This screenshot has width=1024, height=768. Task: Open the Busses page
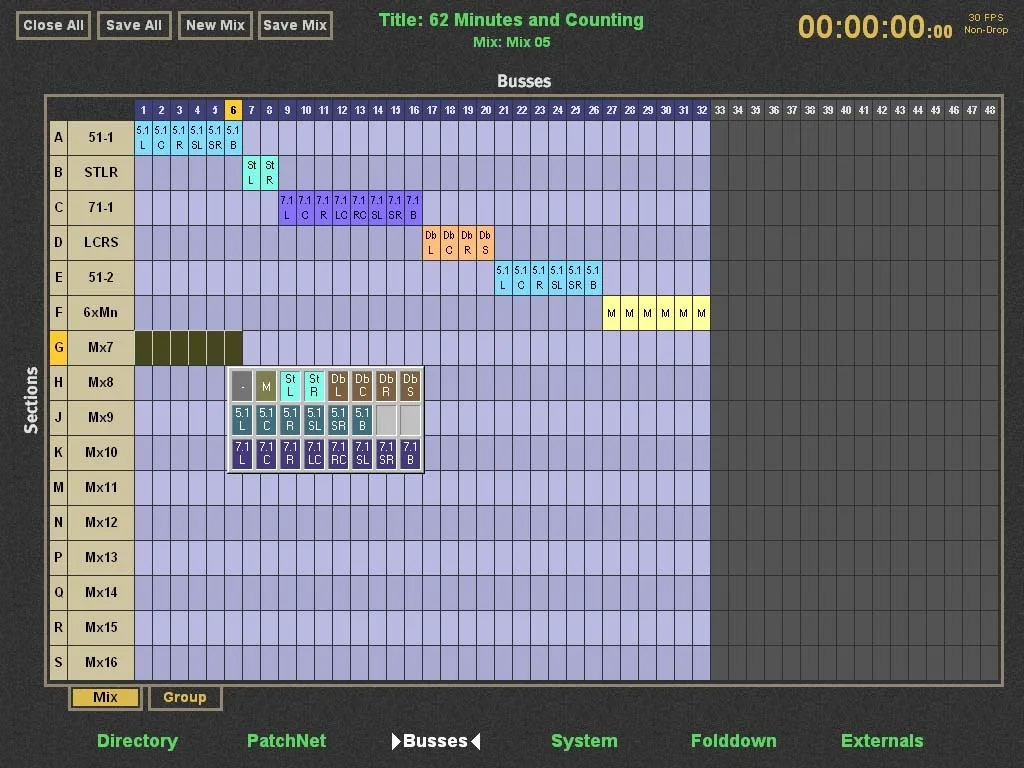[x=436, y=741]
